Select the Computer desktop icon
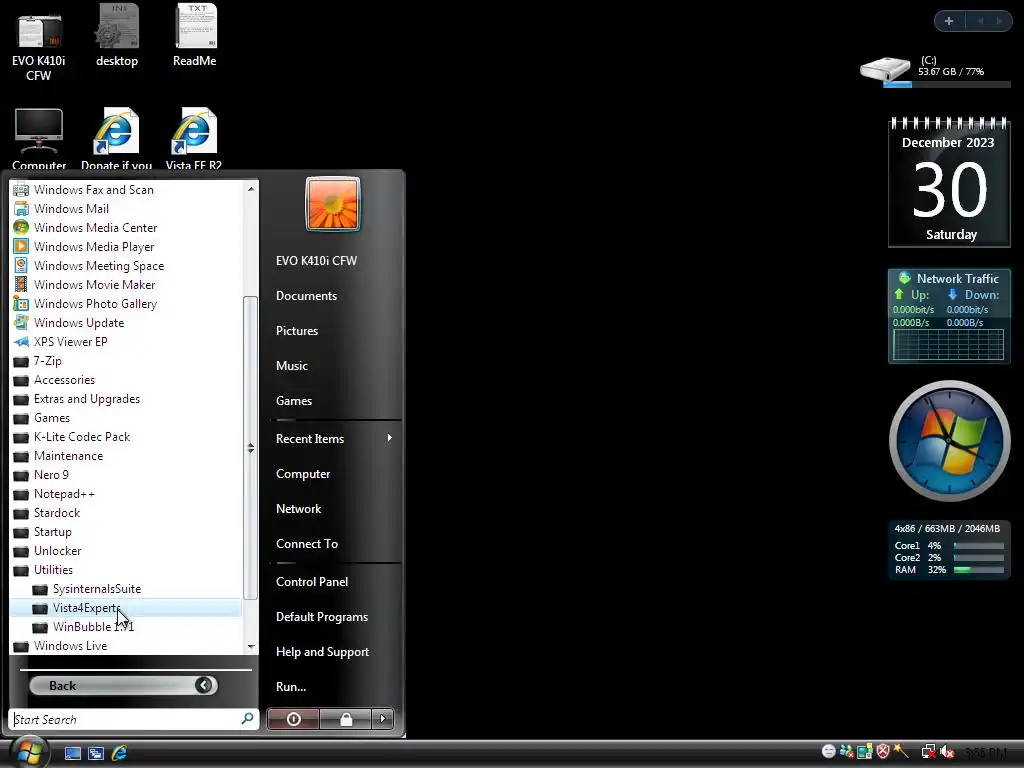1024x768 pixels. coord(39,139)
